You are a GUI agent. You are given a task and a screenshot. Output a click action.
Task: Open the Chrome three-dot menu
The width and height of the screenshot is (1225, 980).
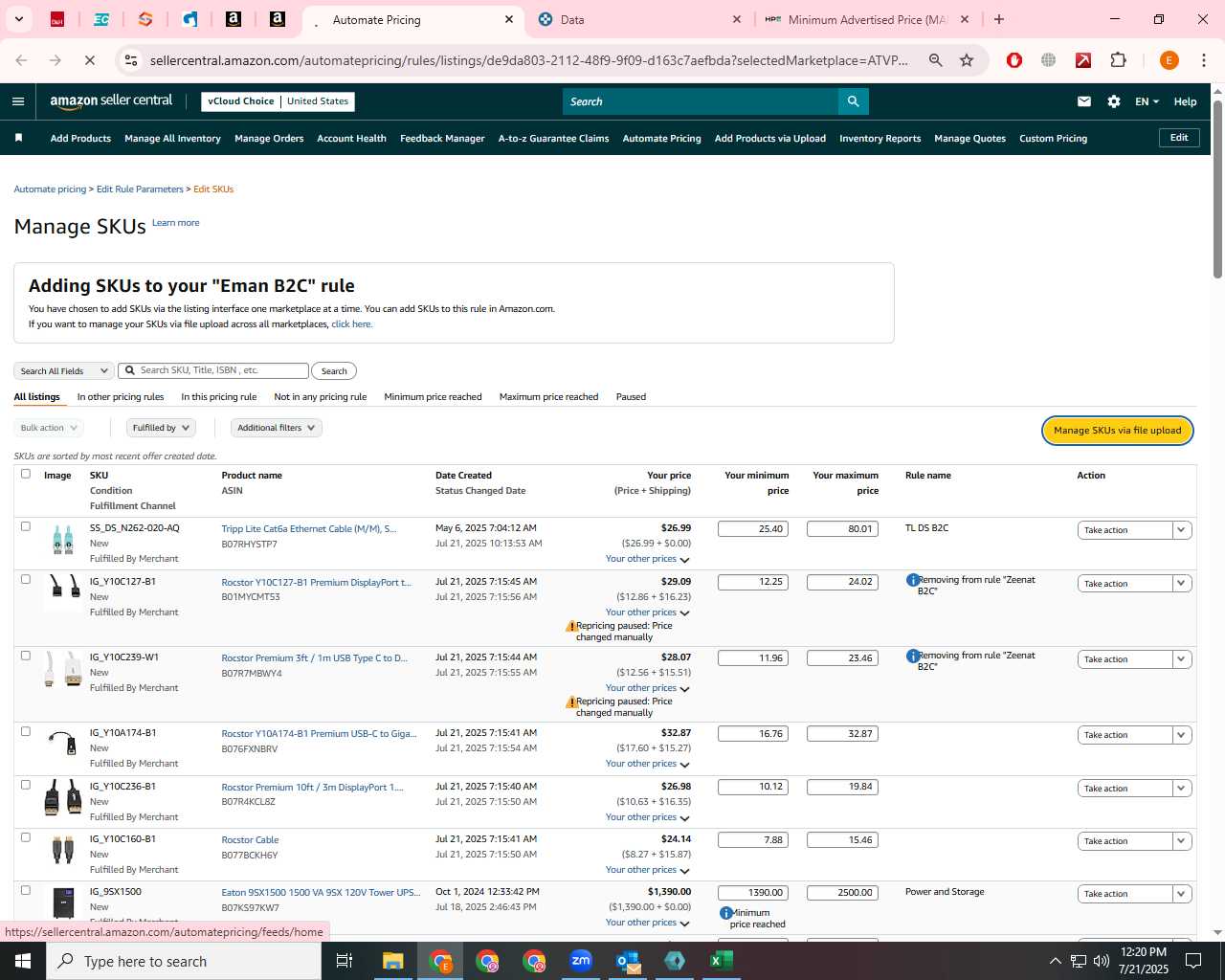(x=1204, y=60)
